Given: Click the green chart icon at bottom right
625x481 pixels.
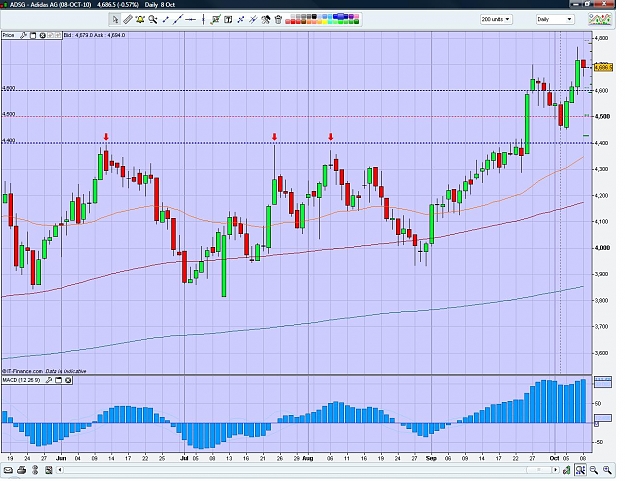Looking at the screenshot, I should (x=567, y=470).
